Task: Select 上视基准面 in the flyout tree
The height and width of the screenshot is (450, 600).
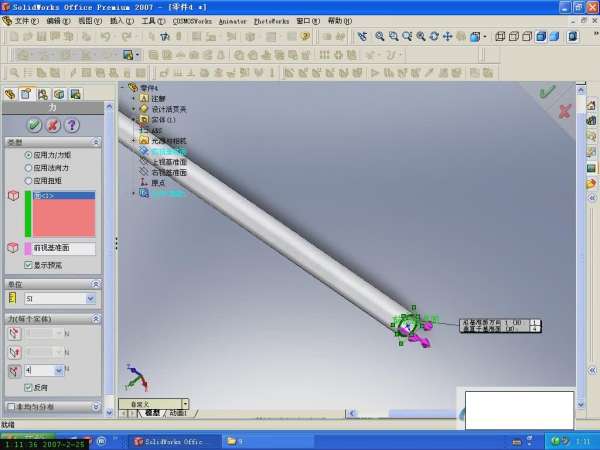Action: pos(169,162)
